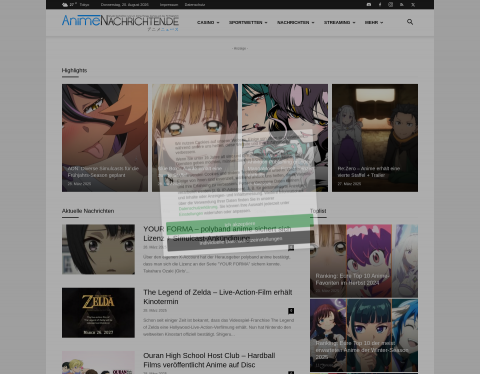Expand the CASINO menu dropdown

[x=208, y=22]
